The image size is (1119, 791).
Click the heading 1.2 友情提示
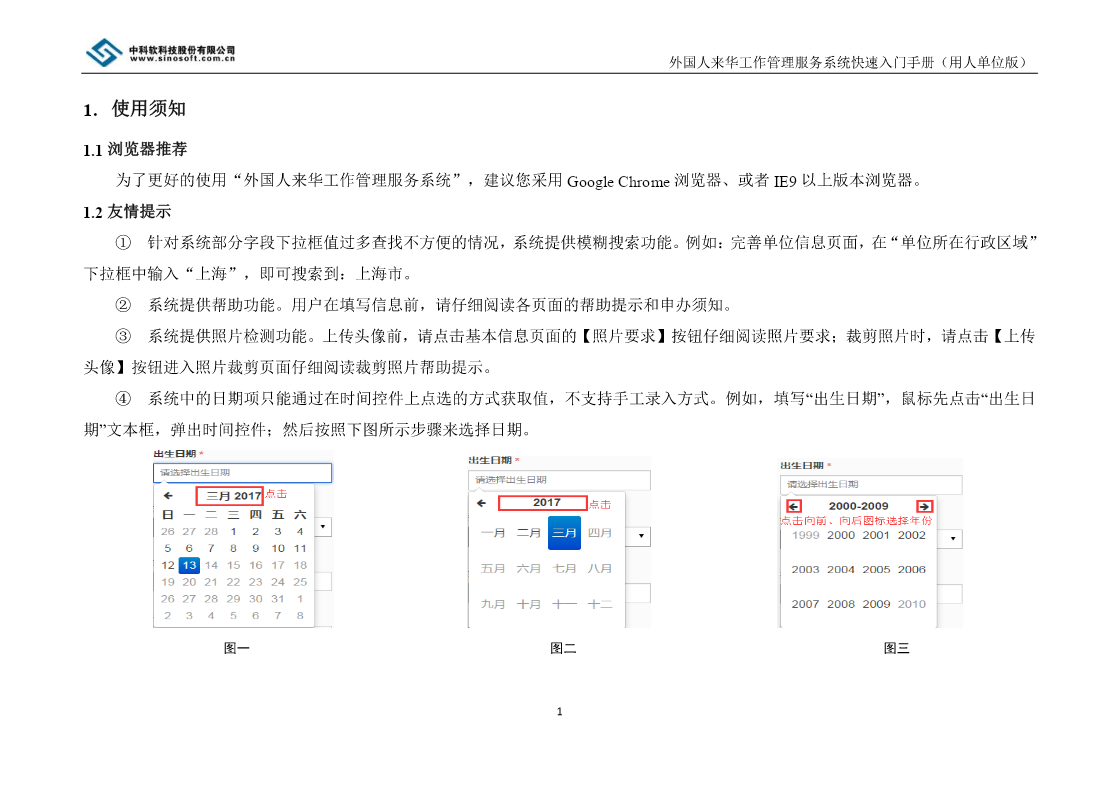tap(127, 211)
